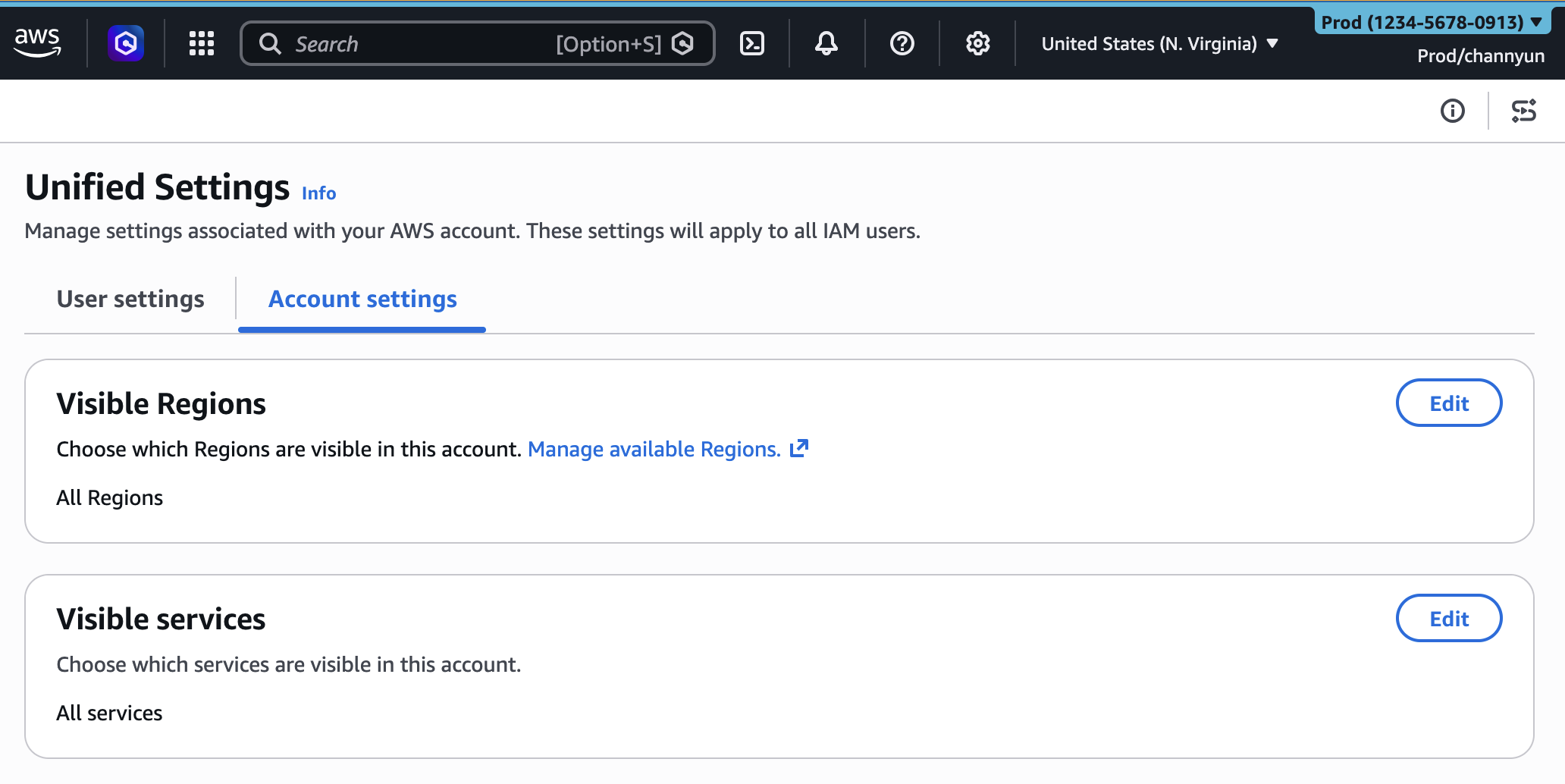
Task: Open the Amazon Q assistant icon
Action: (126, 43)
